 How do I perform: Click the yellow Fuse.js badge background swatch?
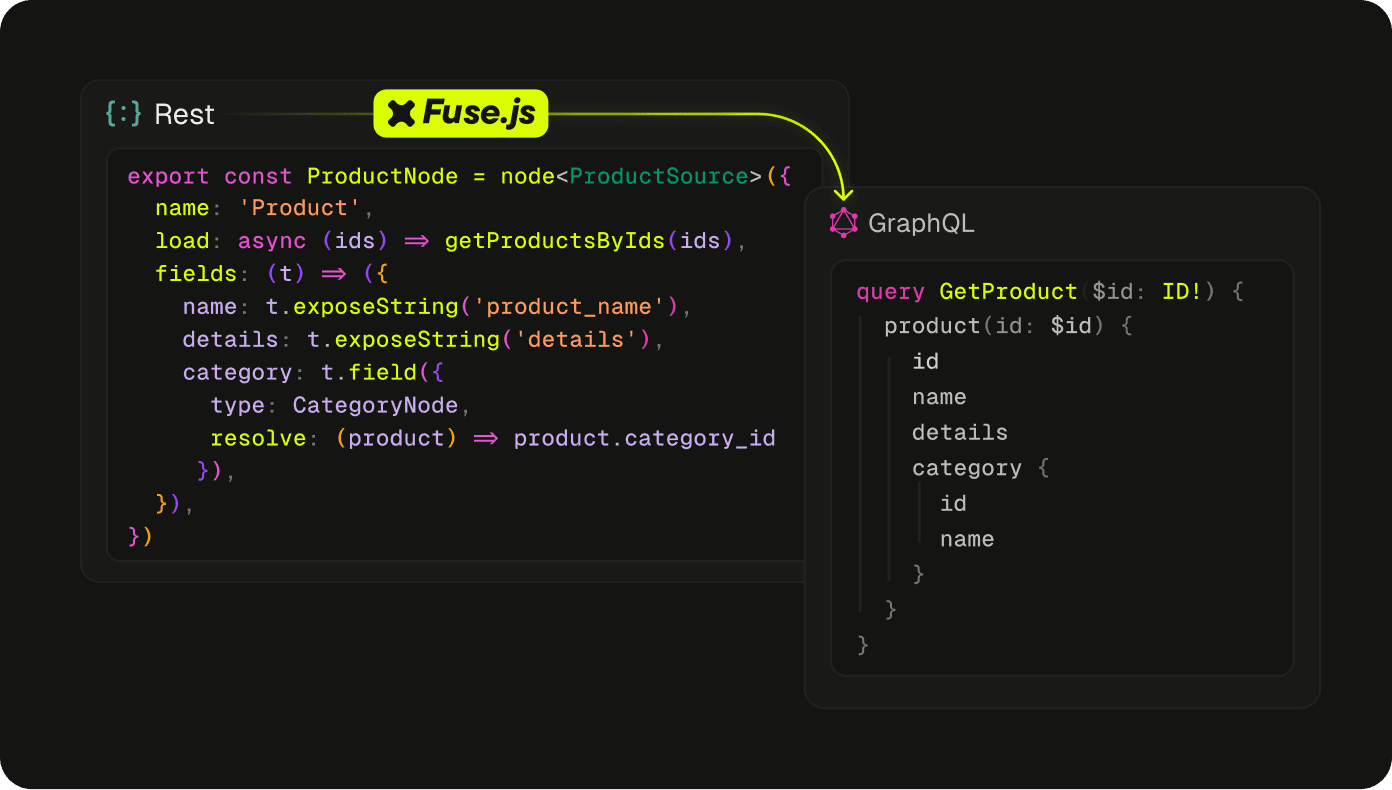[x=530, y=113]
